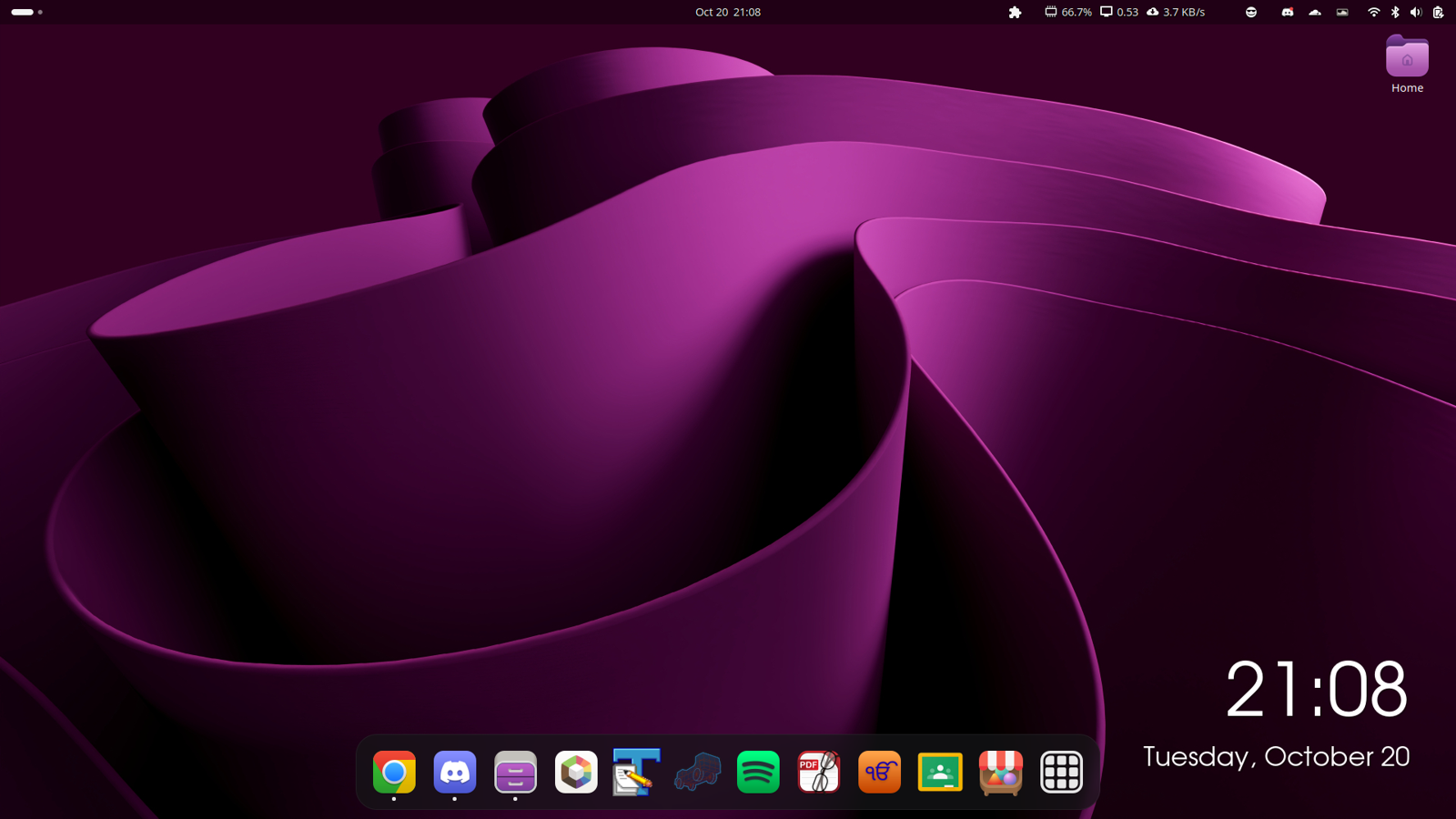The image size is (1456, 819).
Task: Click the puzzle piece extensions icon
Action: (x=1015, y=12)
